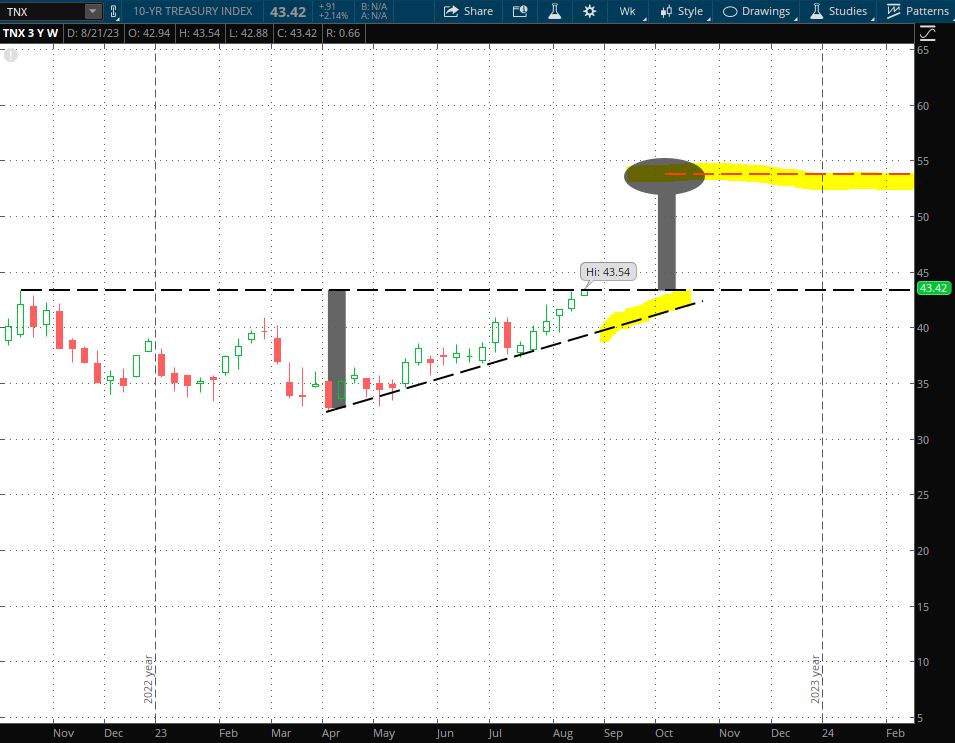The image size is (955, 743).
Task: Click the price axis scale icon
Action: click(x=927, y=33)
